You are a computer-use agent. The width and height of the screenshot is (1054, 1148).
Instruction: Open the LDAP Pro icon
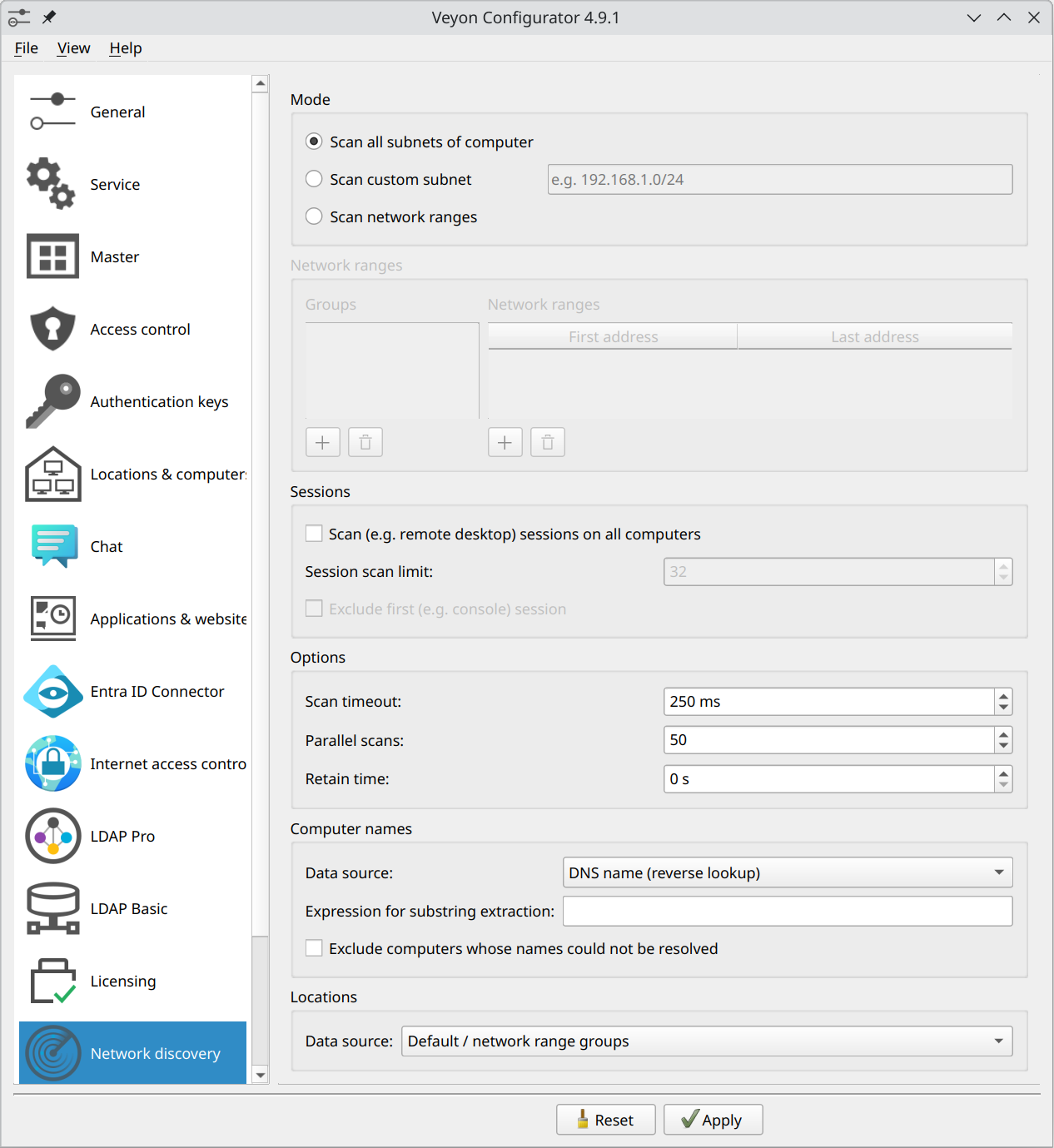click(52, 836)
